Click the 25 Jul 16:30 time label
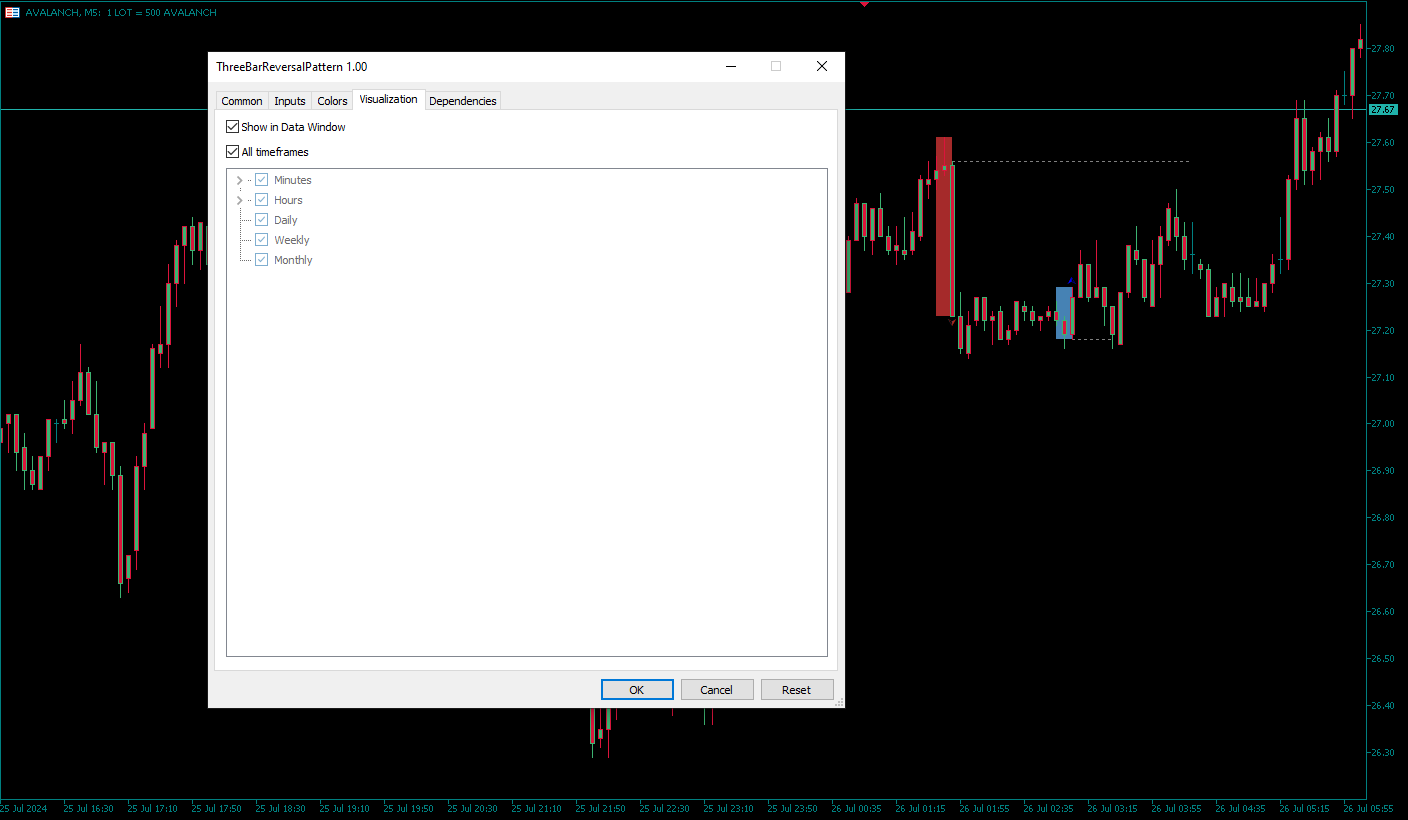Image resolution: width=1408 pixels, height=820 pixels. [88, 808]
